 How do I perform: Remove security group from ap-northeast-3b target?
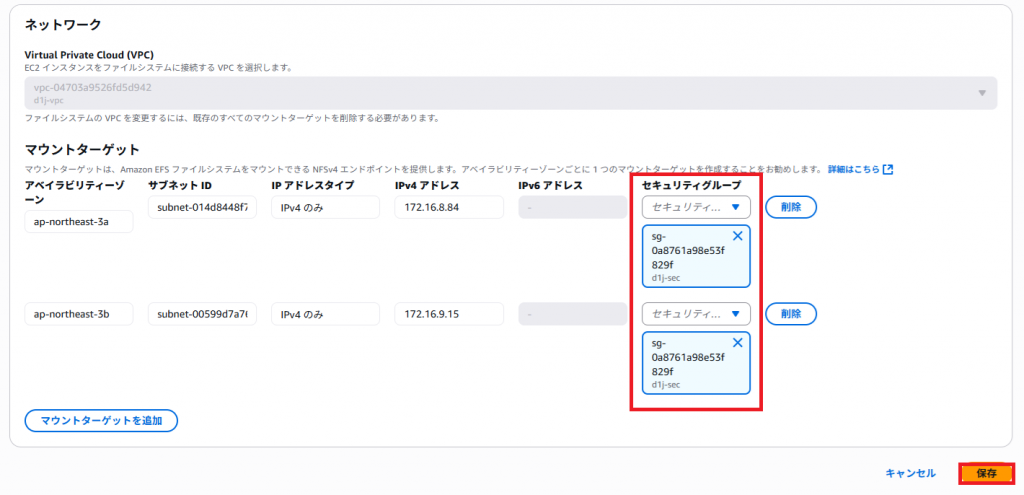[738, 343]
